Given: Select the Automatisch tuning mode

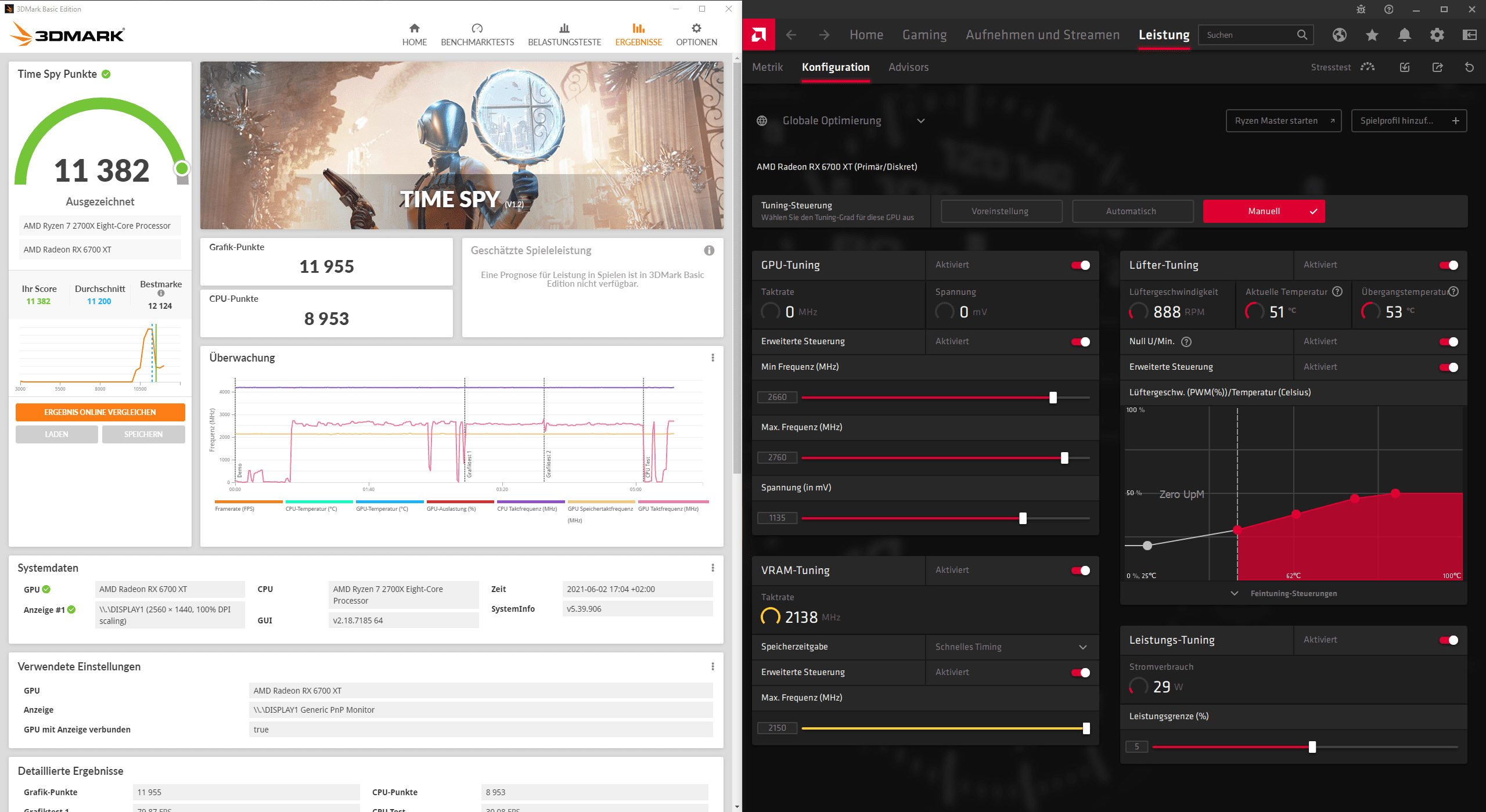Looking at the screenshot, I should pyautogui.click(x=1132, y=211).
